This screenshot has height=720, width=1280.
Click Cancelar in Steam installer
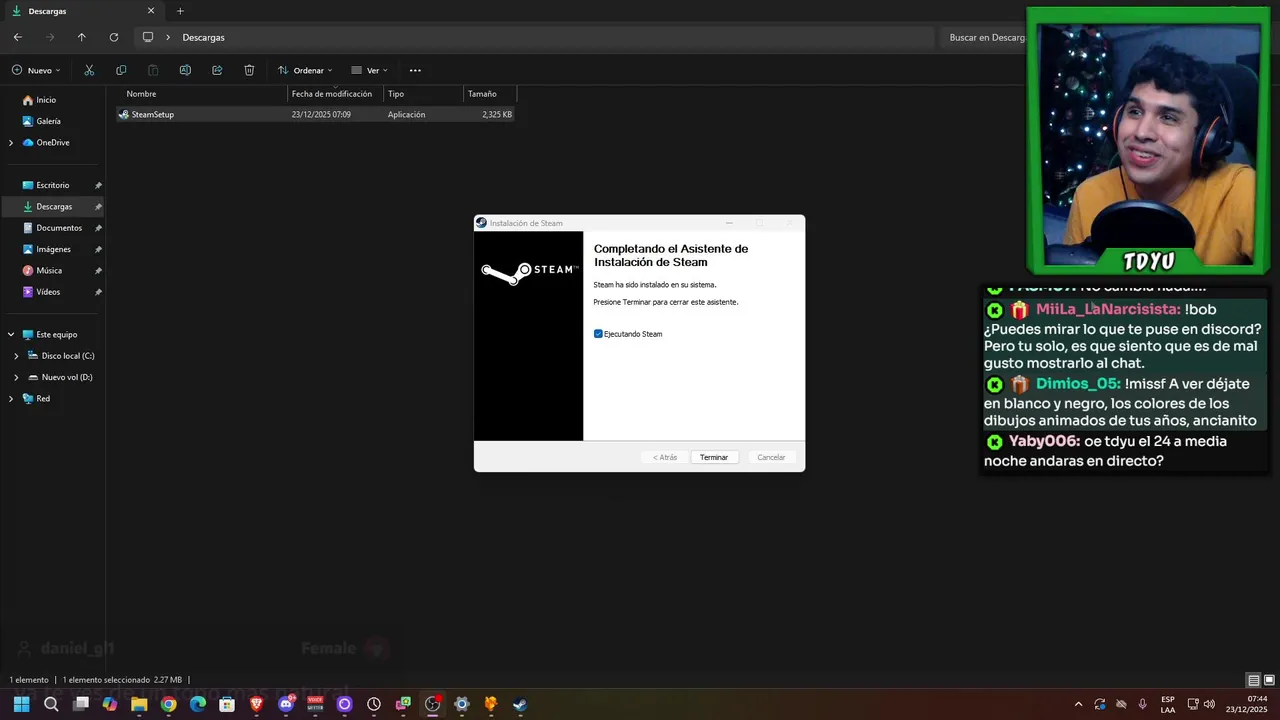pyautogui.click(x=771, y=457)
